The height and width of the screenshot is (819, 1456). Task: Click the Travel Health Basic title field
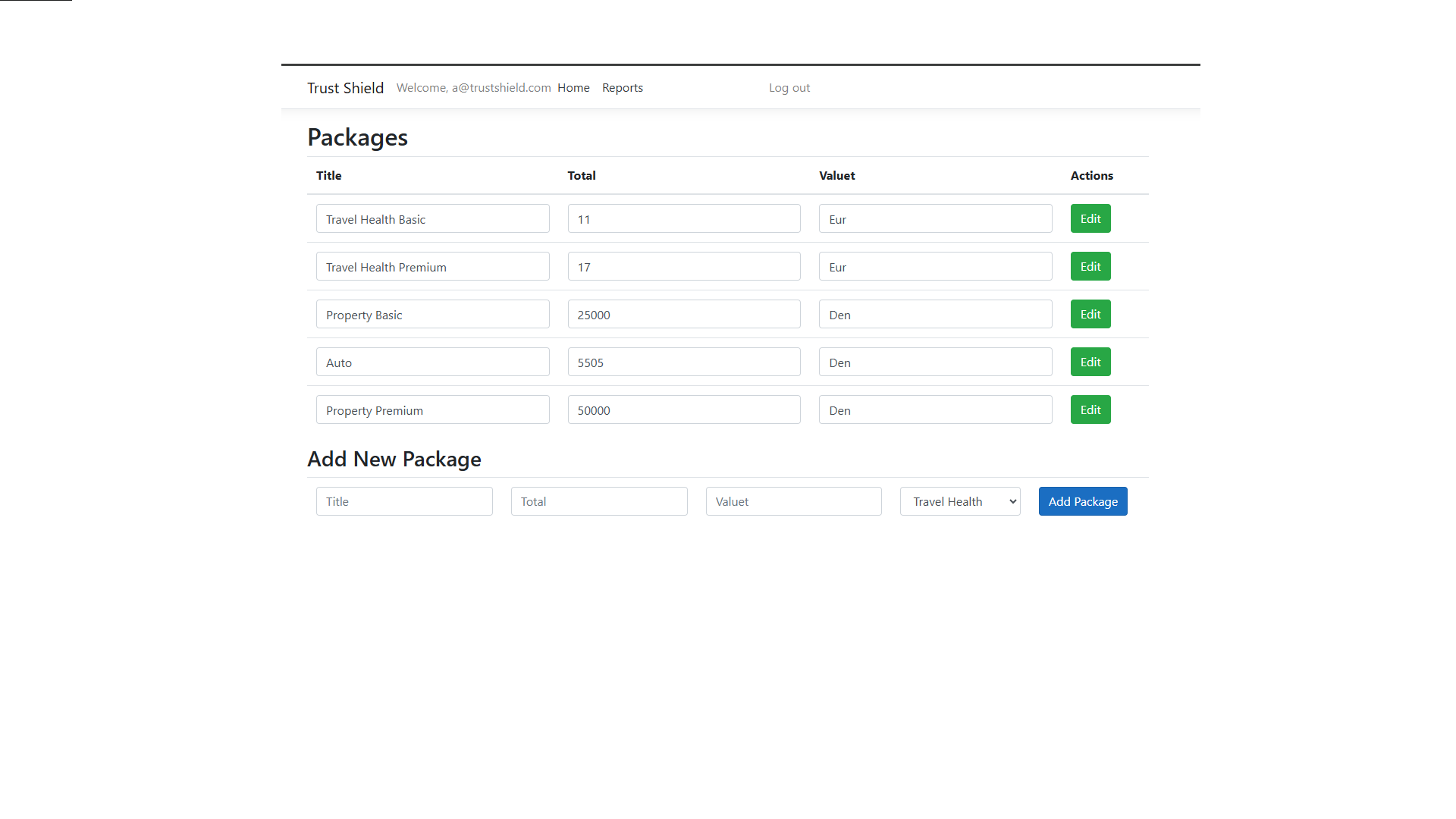432,218
